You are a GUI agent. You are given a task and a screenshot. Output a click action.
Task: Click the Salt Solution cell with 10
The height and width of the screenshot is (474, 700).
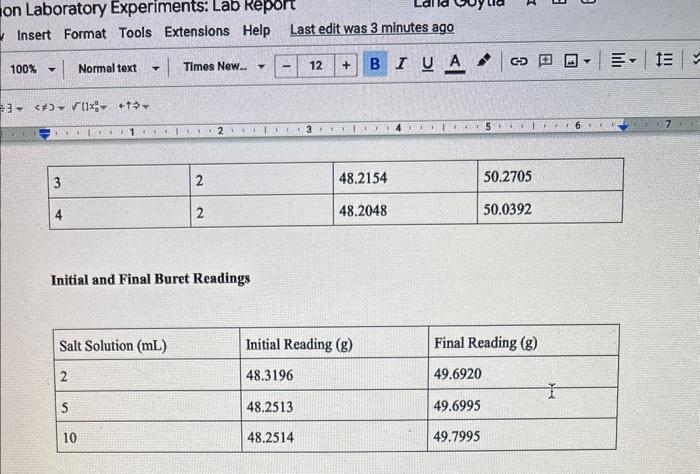149,438
